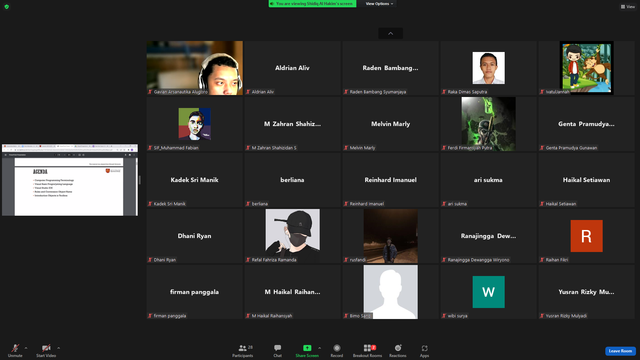Open the View layout button at top right
The image size is (640, 360).
click(x=628, y=7)
